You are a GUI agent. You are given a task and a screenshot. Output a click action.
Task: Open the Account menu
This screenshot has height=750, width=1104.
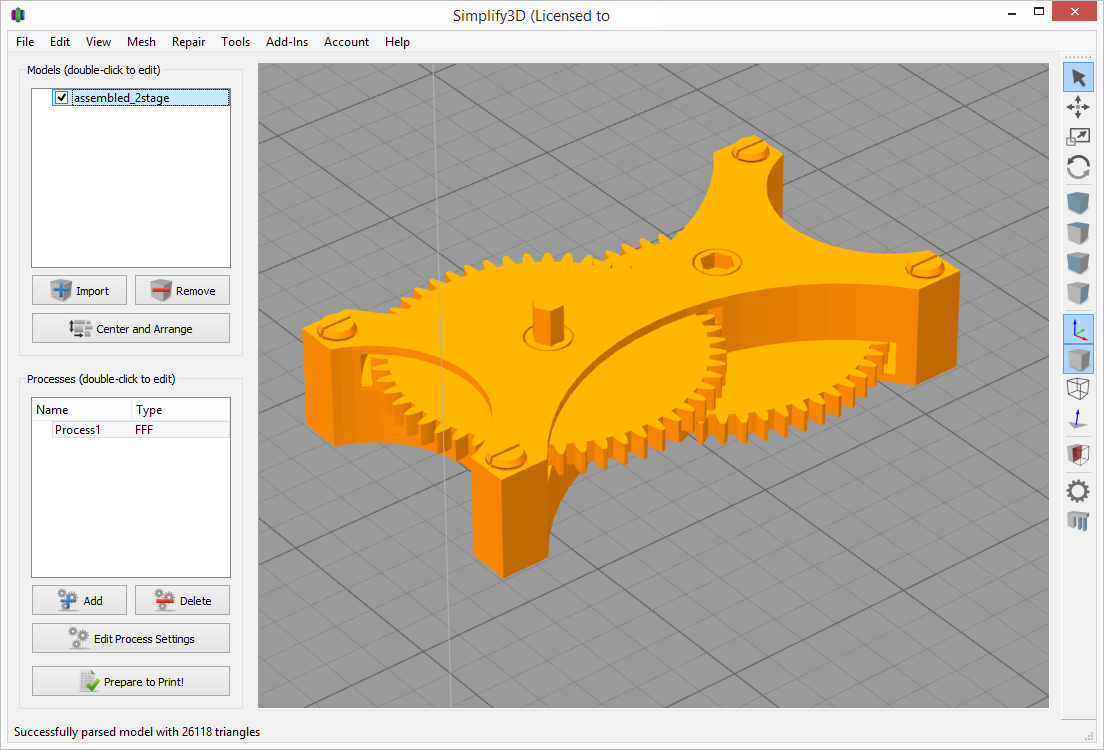346,42
